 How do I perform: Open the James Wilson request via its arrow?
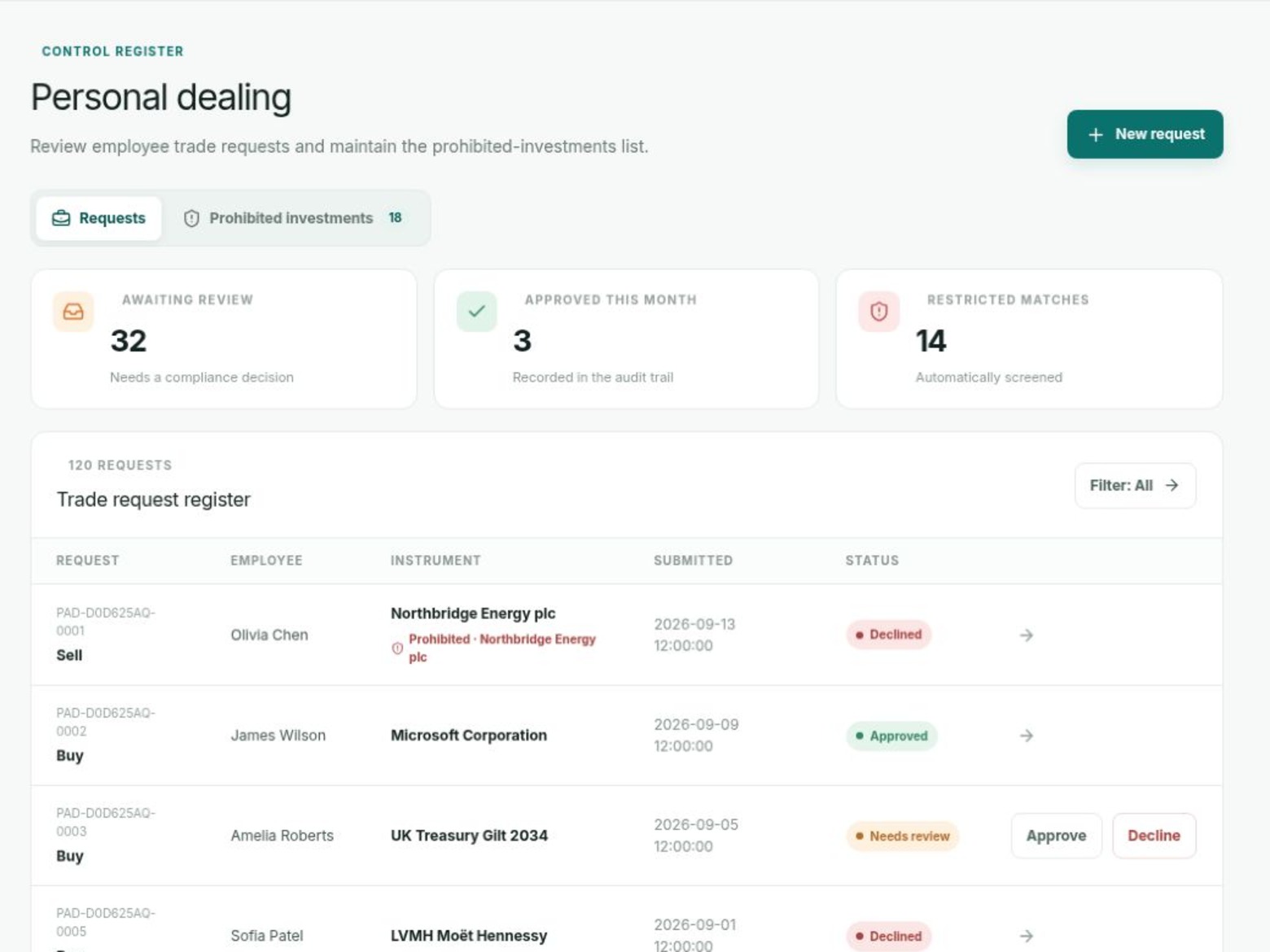pyautogui.click(x=1027, y=736)
